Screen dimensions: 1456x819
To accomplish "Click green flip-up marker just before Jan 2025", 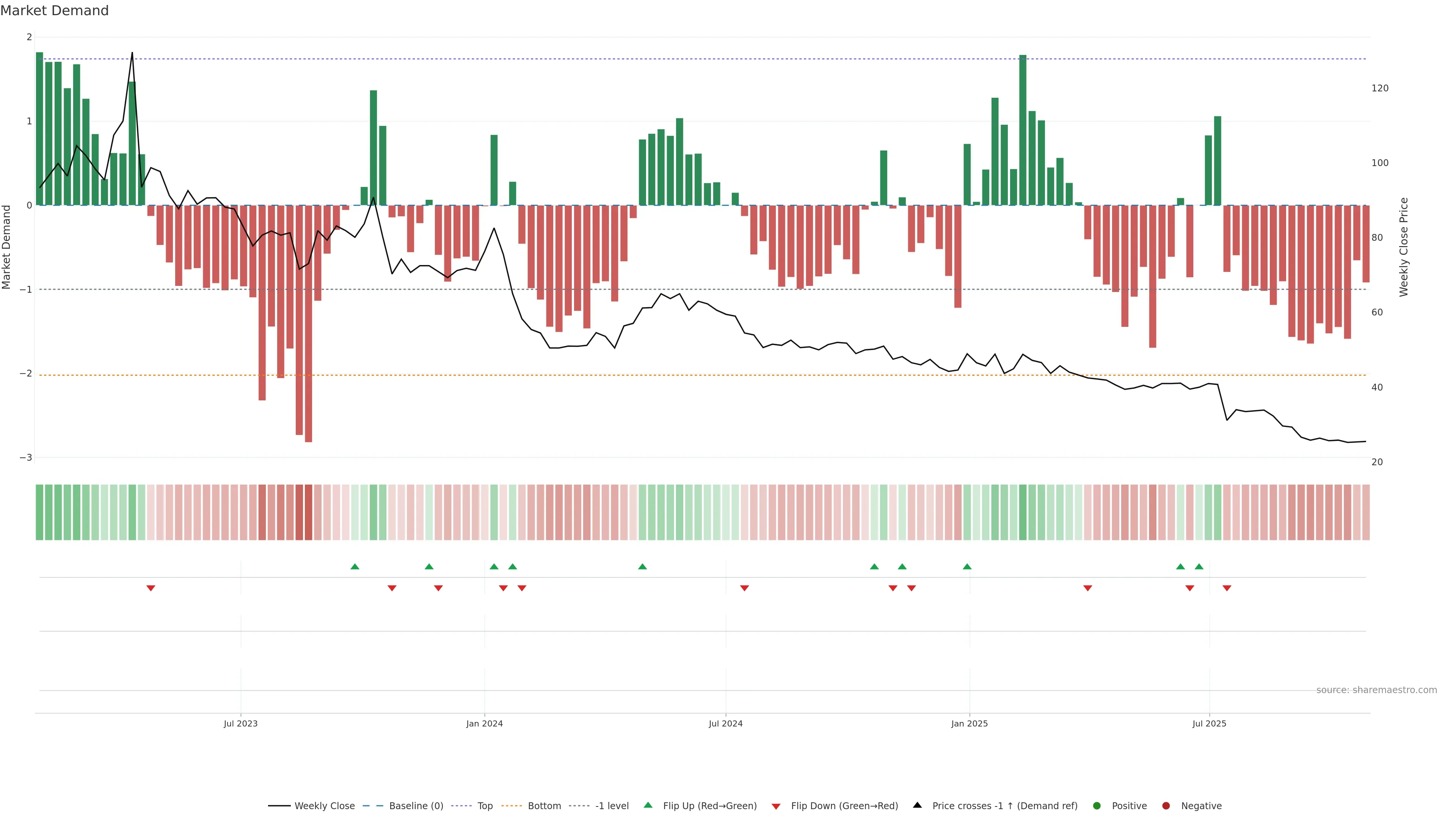I will click(967, 566).
